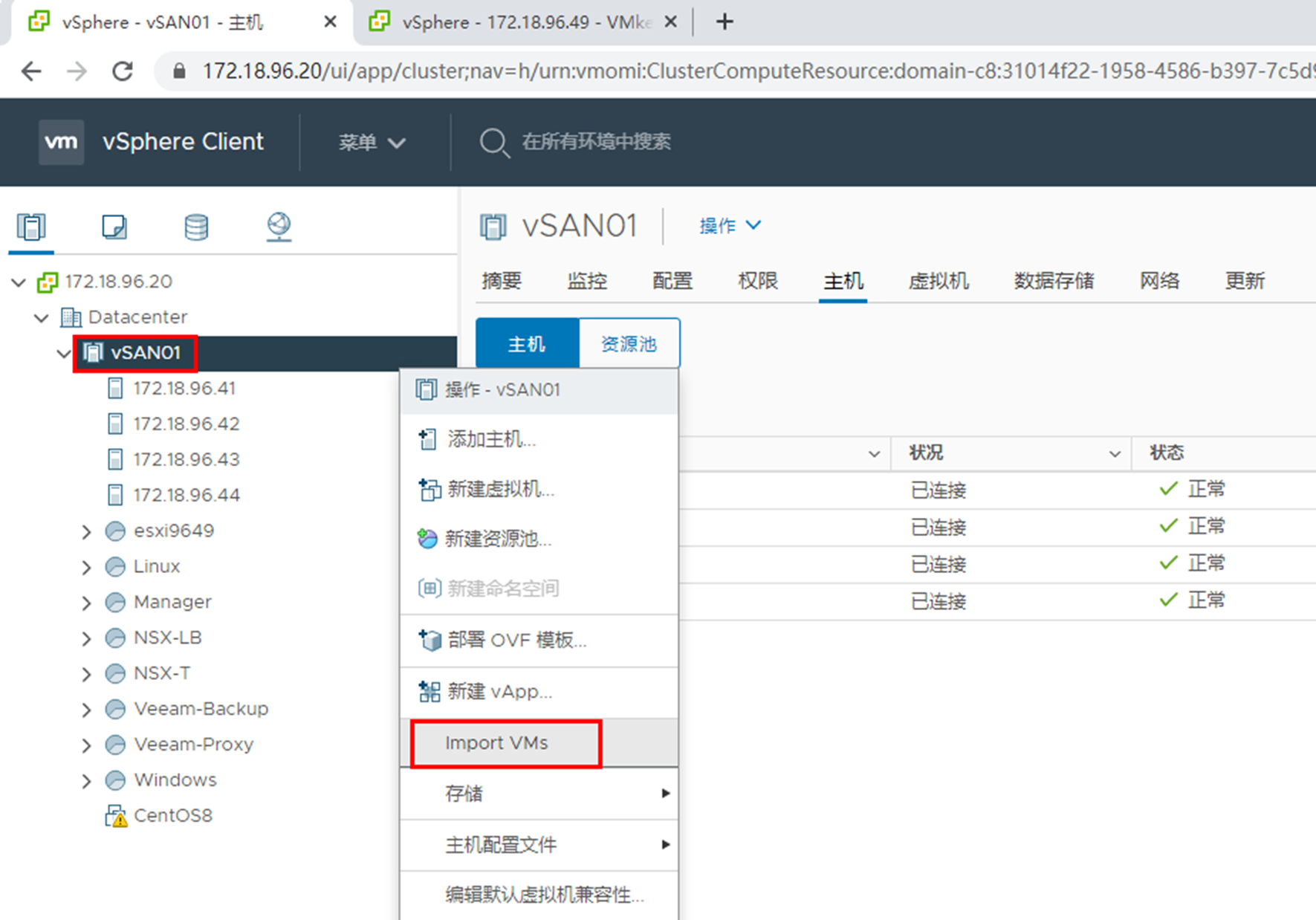Image resolution: width=1316 pixels, height=920 pixels.
Task: Switch to the 网络 tab
Action: 1160,281
